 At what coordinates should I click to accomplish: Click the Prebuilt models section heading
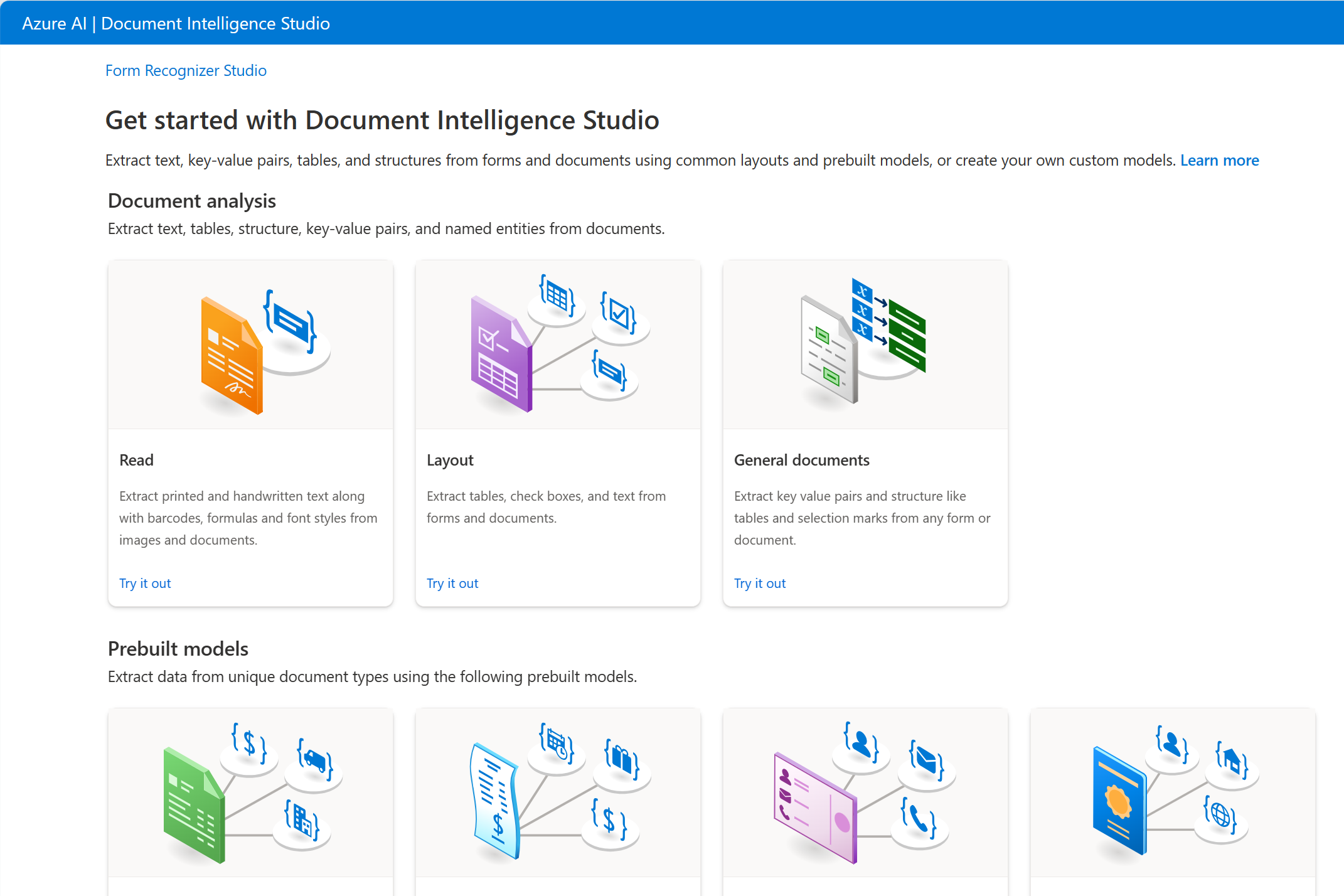tap(178, 649)
